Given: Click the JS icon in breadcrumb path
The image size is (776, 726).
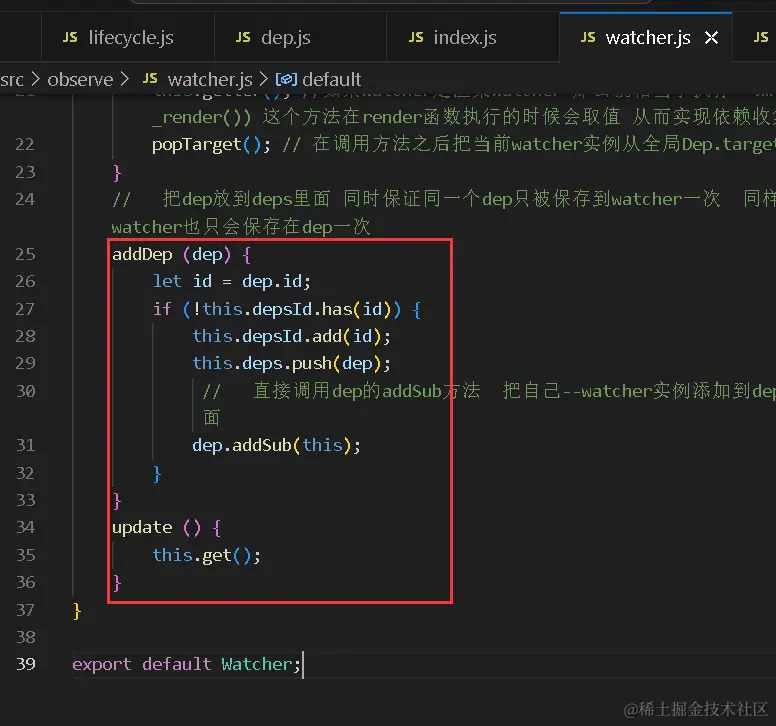Looking at the screenshot, I should [150, 79].
